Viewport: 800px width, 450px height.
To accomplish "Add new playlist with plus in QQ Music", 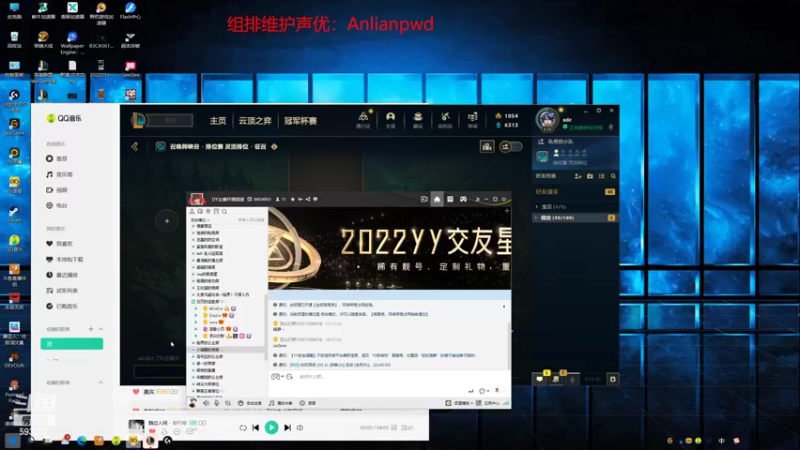I will click(x=91, y=329).
